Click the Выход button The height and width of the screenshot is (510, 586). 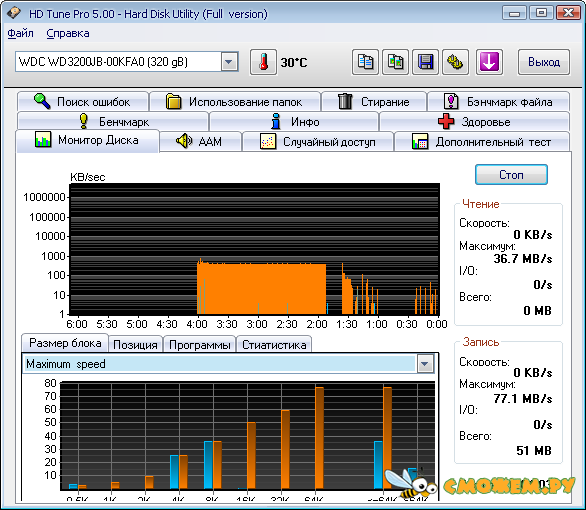pos(544,62)
